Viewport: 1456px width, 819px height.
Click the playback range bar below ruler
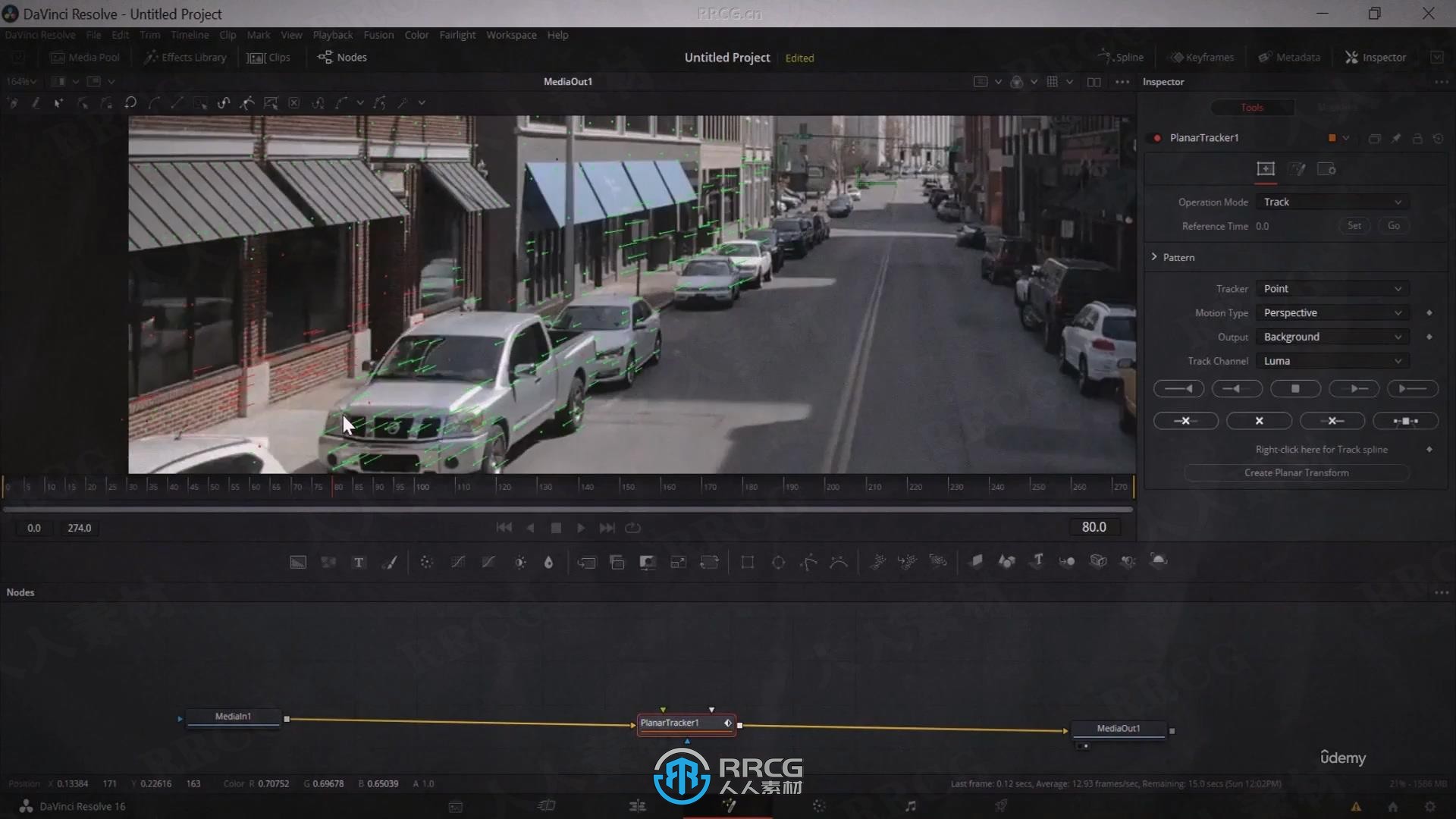(568, 510)
